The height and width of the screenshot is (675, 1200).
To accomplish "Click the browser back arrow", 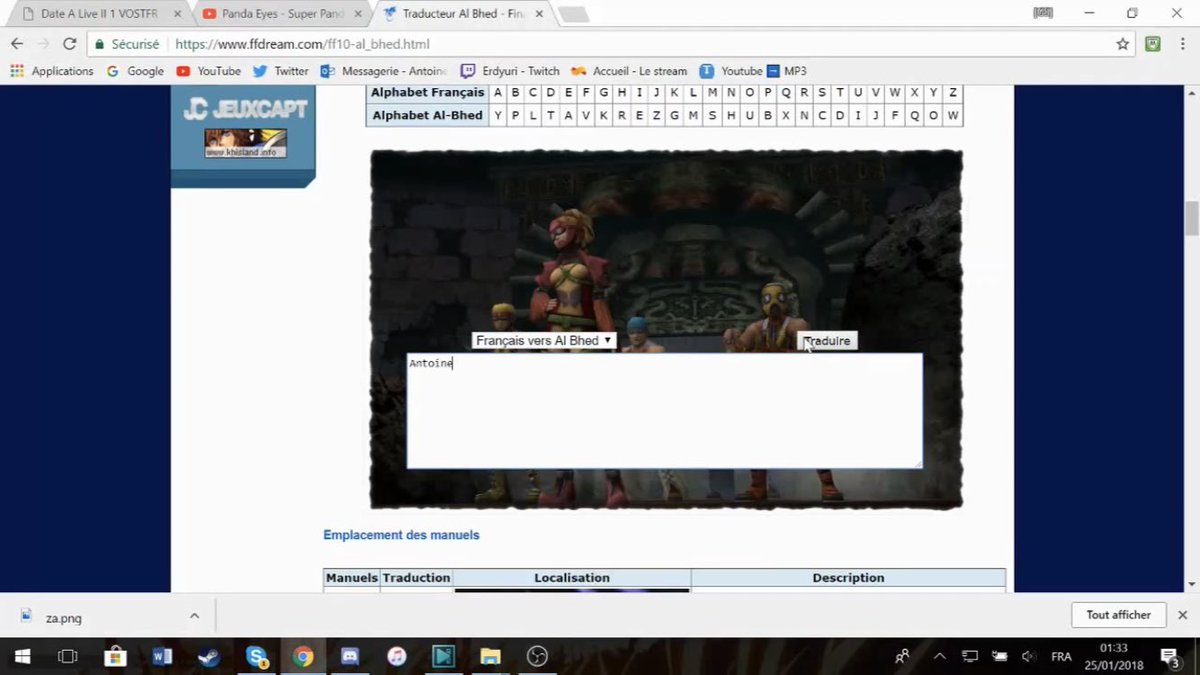I will tap(17, 44).
